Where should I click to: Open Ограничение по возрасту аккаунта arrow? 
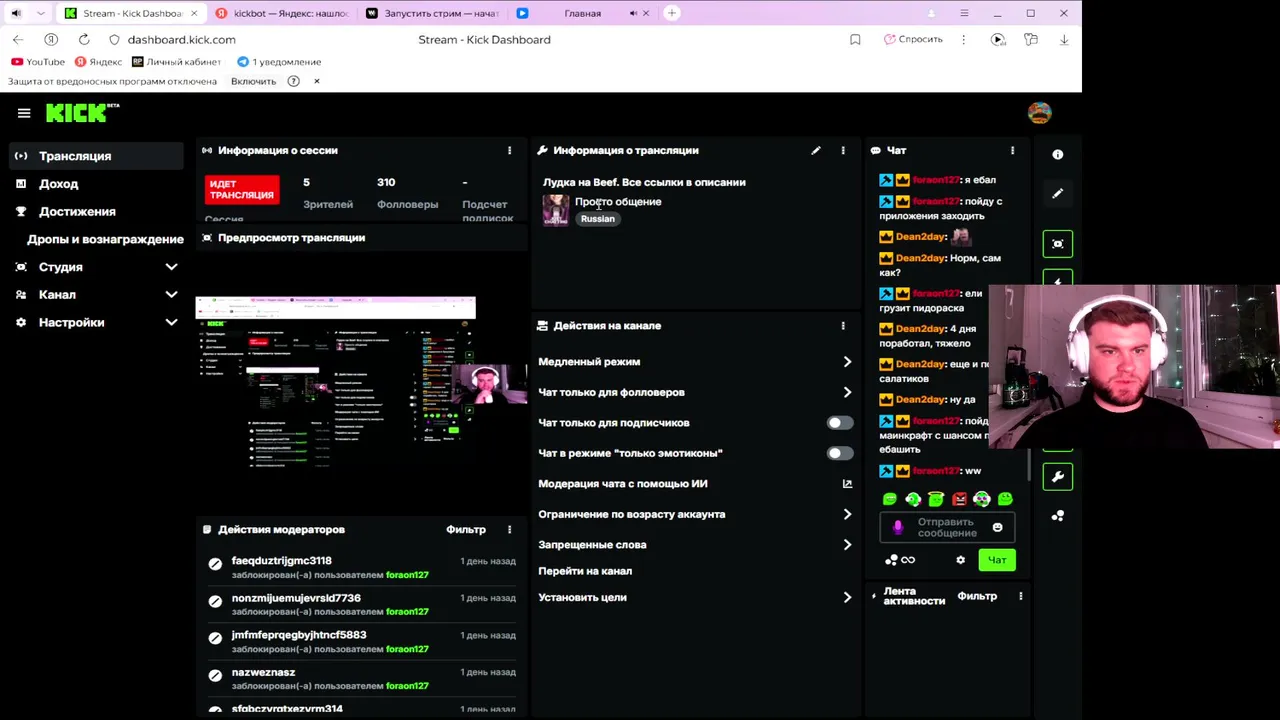[x=847, y=514]
